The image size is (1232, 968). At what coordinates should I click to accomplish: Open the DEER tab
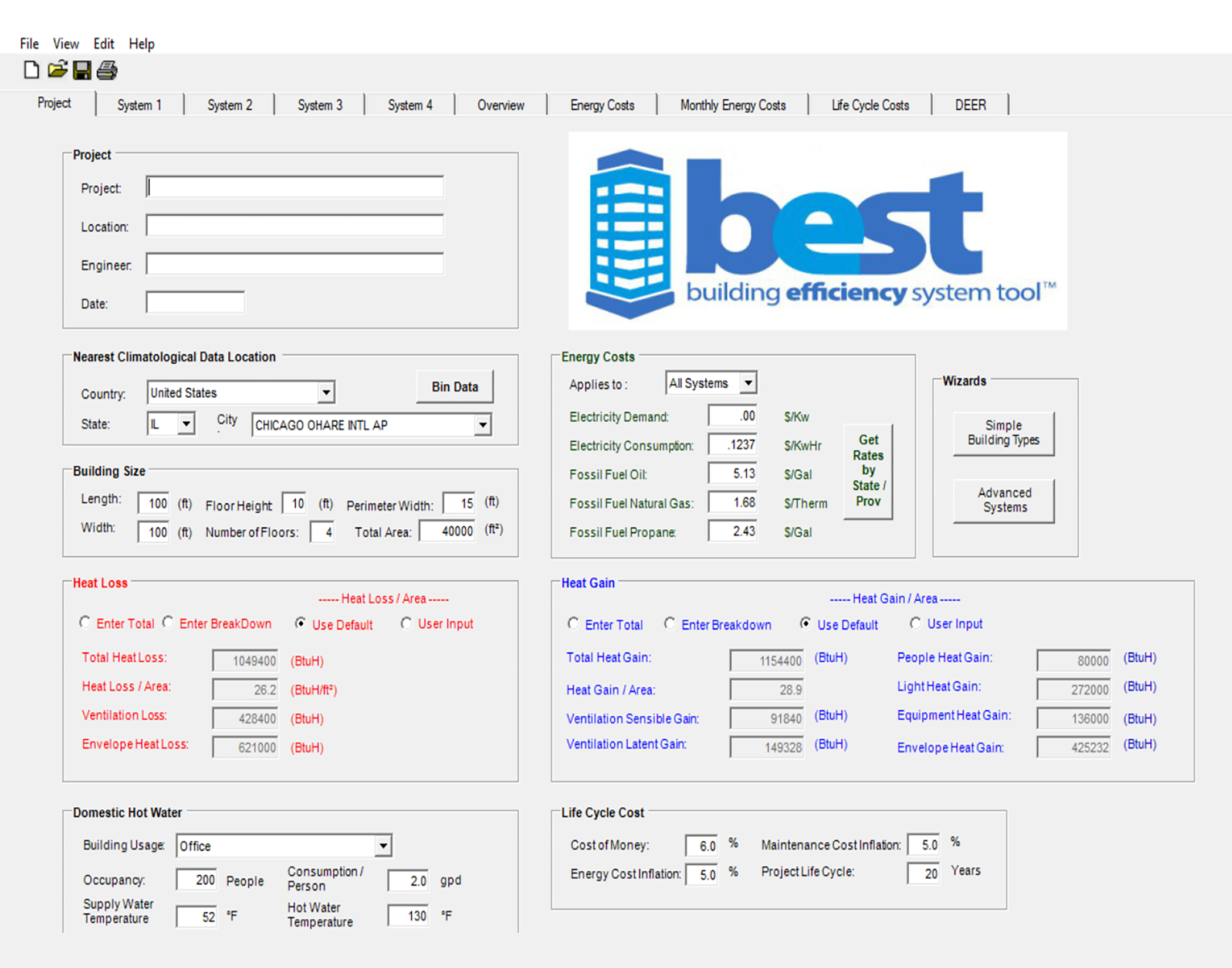coord(970,105)
